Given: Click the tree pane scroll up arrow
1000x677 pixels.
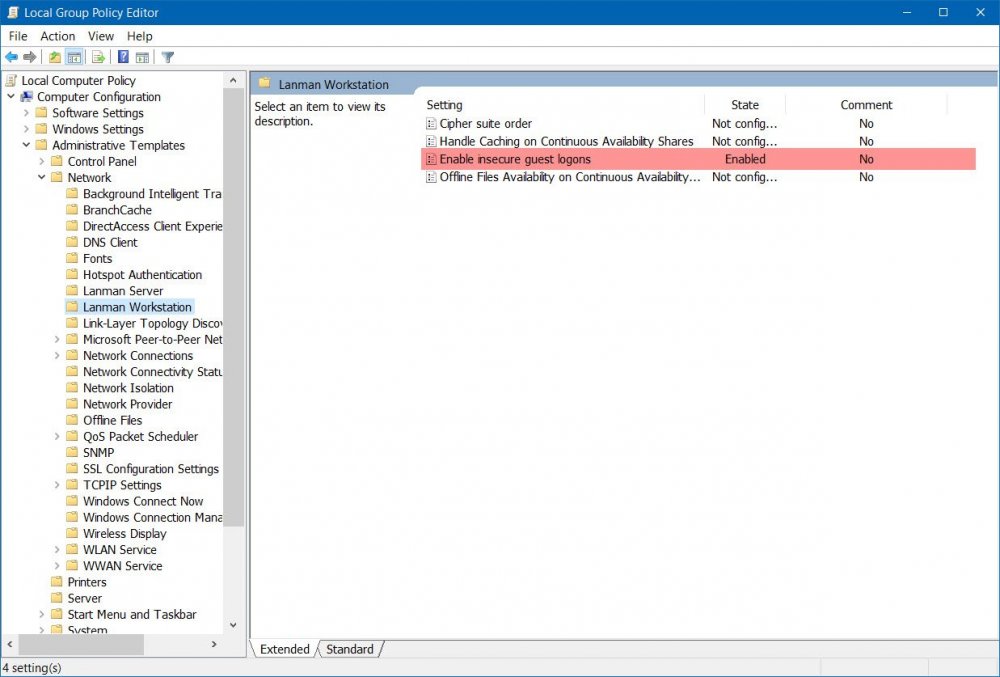Looking at the screenshot, I should (233, 80).
